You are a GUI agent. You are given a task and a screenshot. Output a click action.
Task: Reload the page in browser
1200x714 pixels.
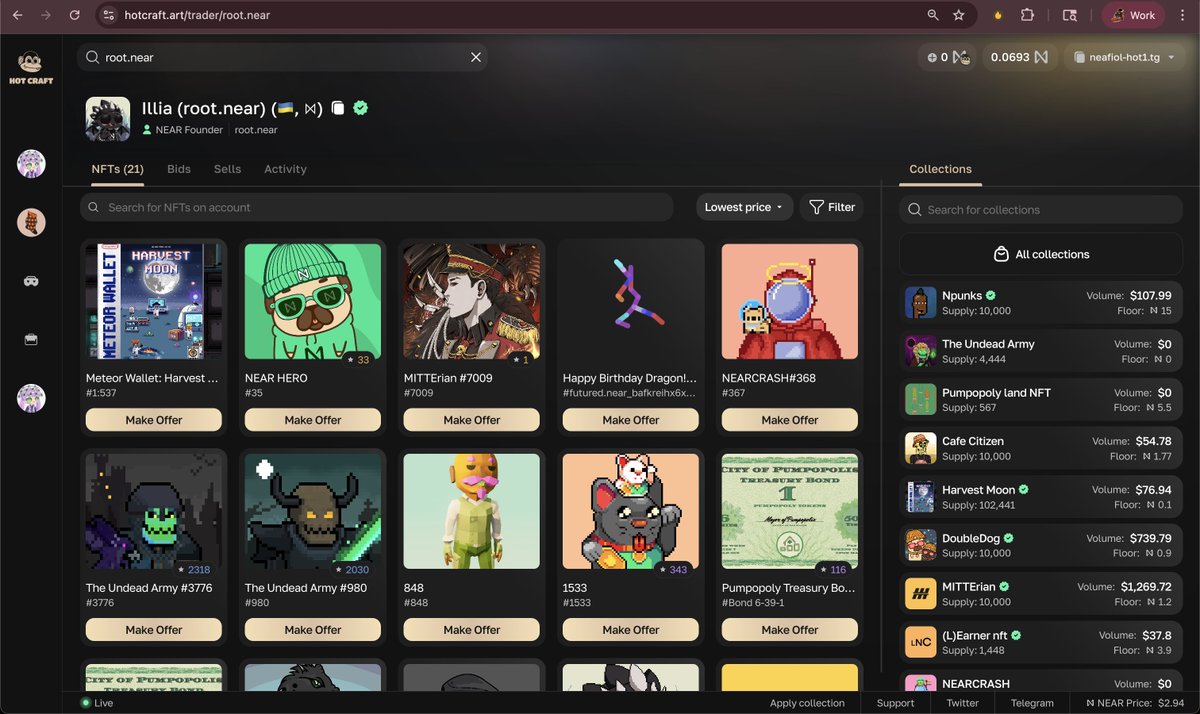[74, 15]
